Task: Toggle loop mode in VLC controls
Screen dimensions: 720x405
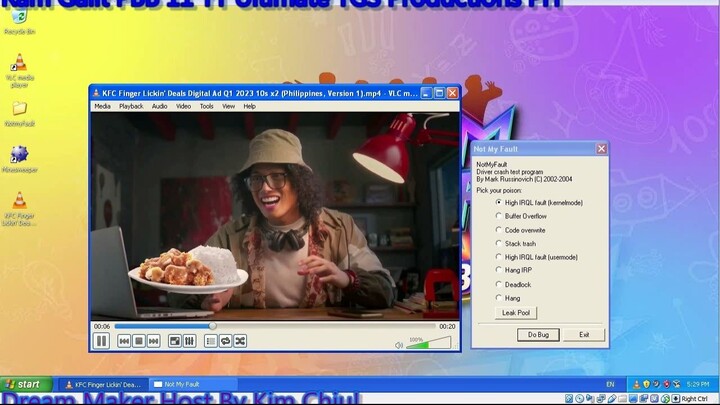Action: pos(225,341)
